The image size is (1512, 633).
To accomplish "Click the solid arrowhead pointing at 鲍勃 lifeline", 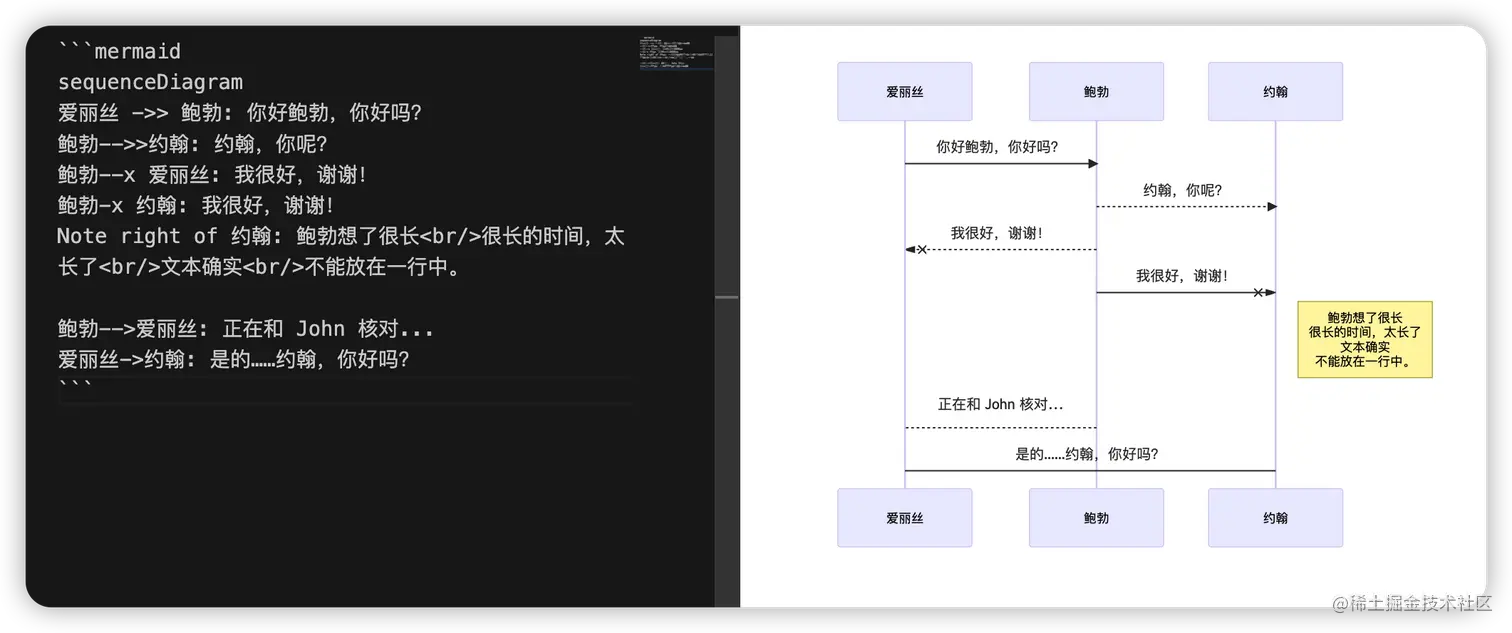I will 1093,164.
